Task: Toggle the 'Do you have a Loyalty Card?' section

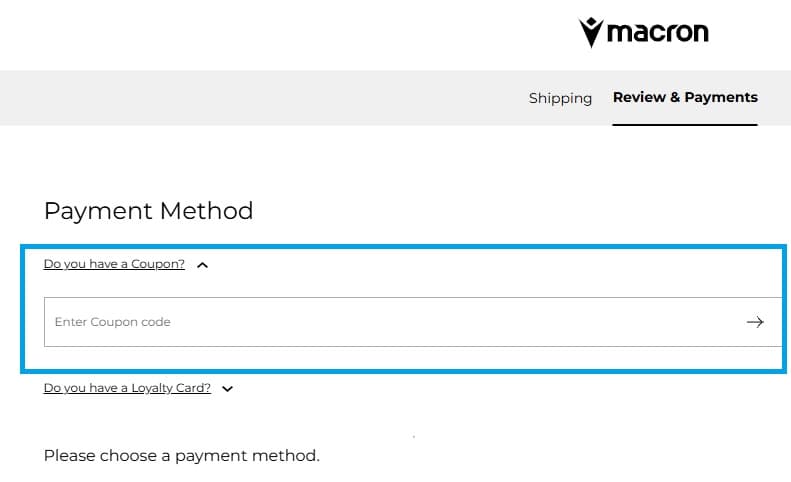Action: coord(127,388)
